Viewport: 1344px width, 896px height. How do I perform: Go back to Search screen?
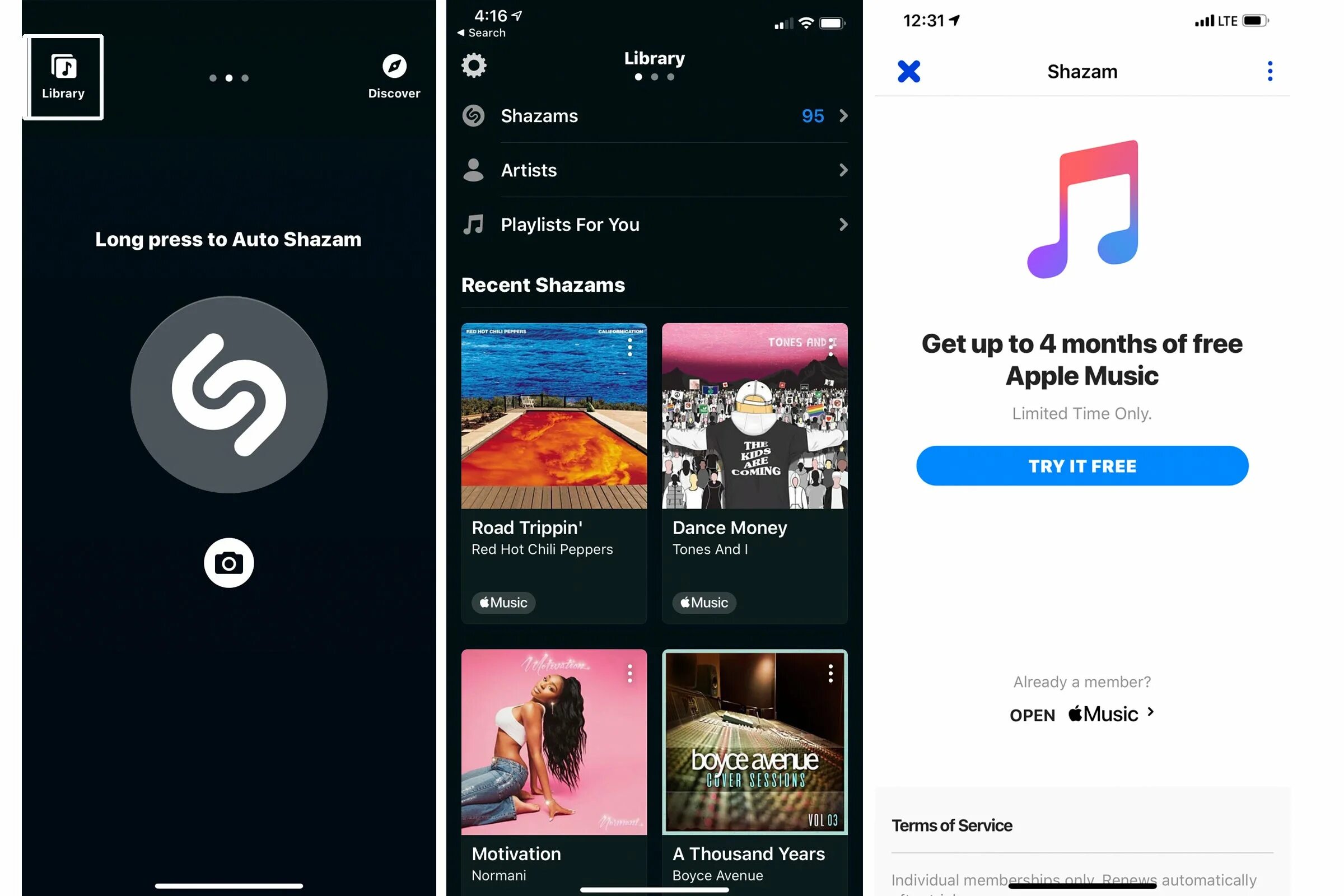point(486,31)
